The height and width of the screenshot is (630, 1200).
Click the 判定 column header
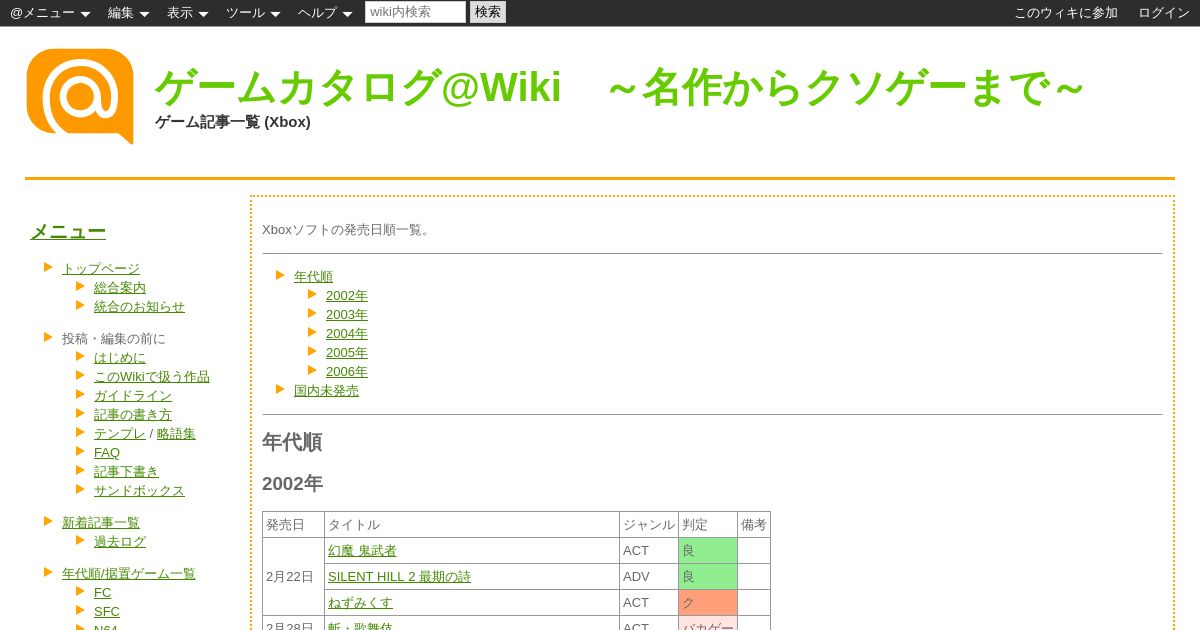[x=708, y=524]
